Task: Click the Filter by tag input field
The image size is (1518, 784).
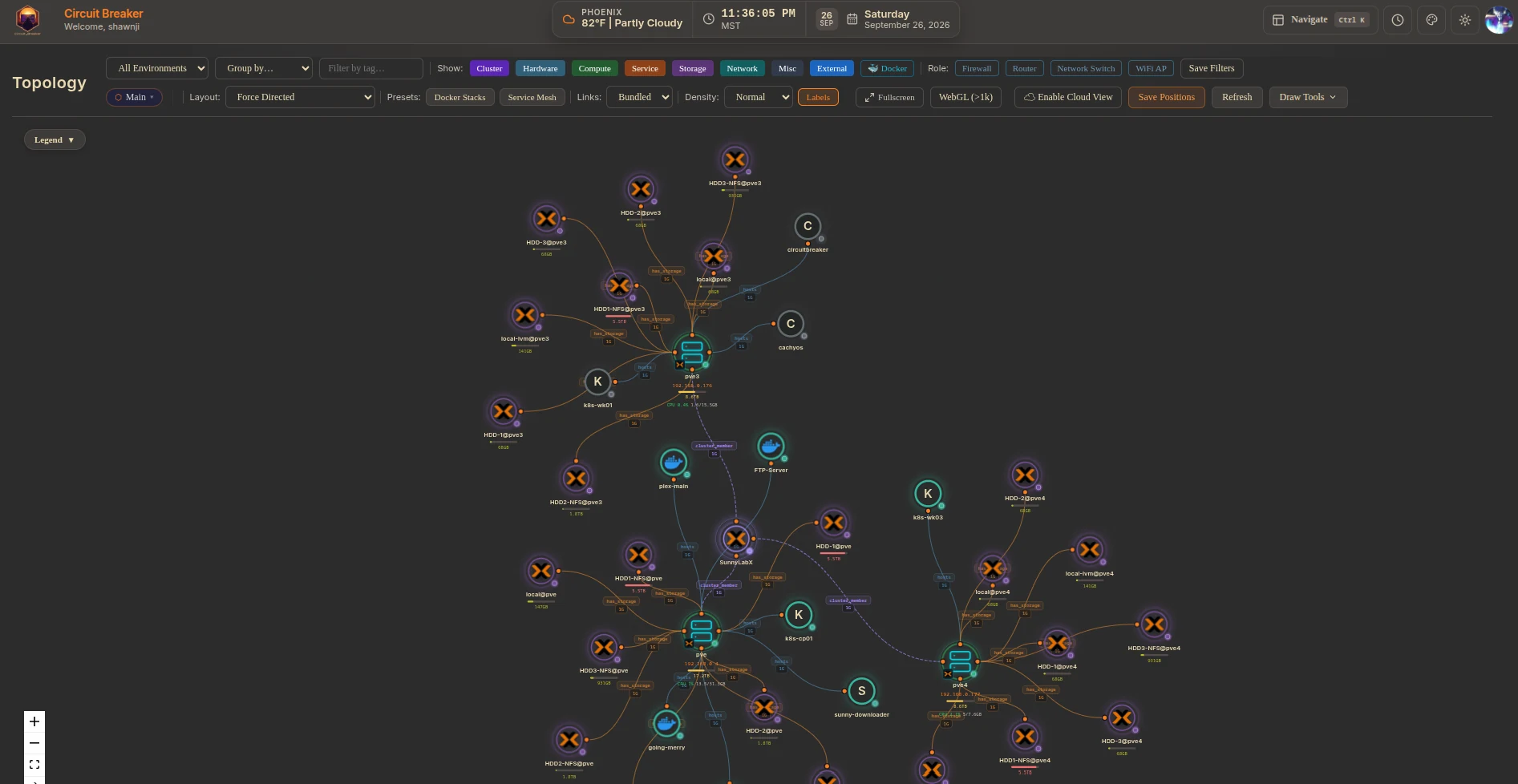Action: (370, 68)
